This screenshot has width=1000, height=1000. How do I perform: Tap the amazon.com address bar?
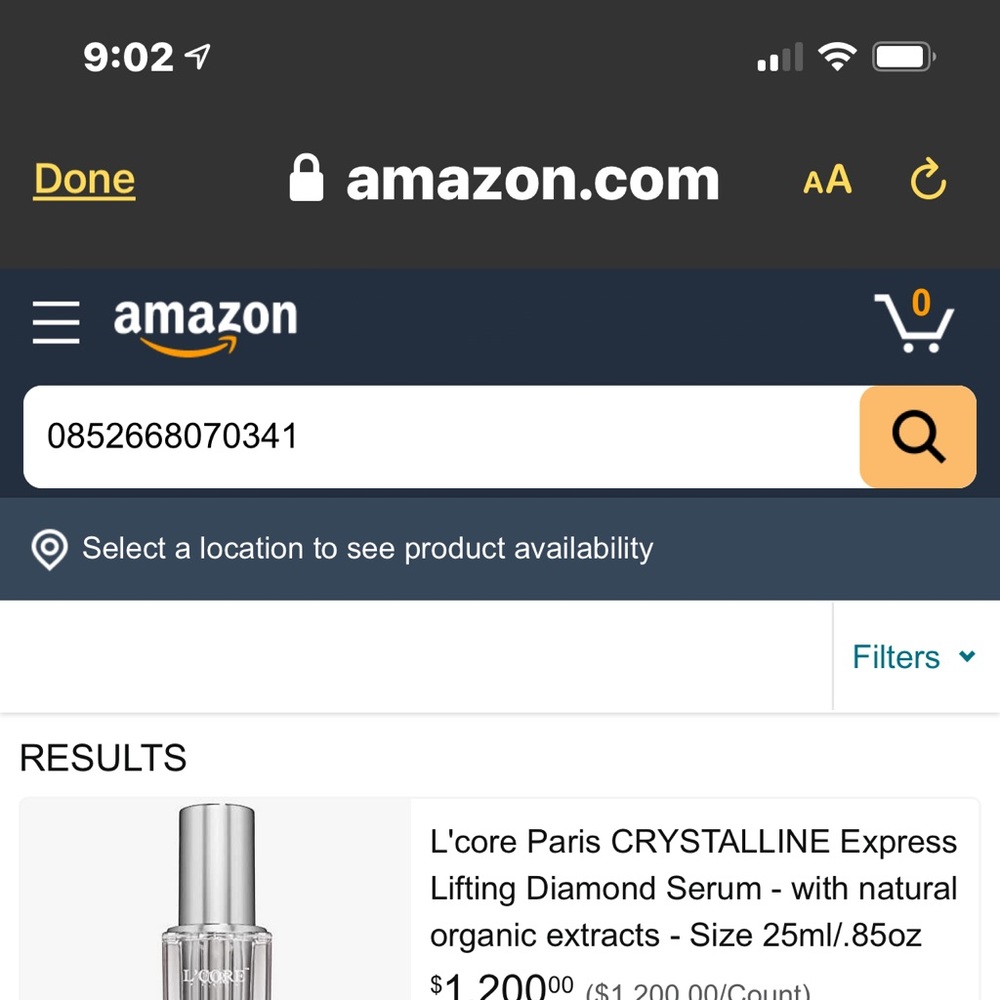point(504,179)
